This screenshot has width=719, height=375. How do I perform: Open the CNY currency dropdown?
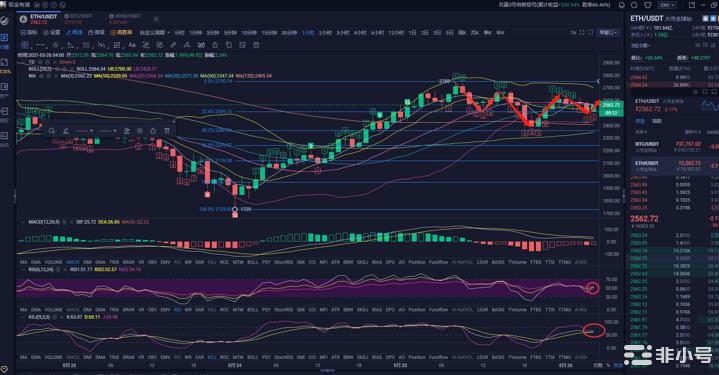(667, 5)
